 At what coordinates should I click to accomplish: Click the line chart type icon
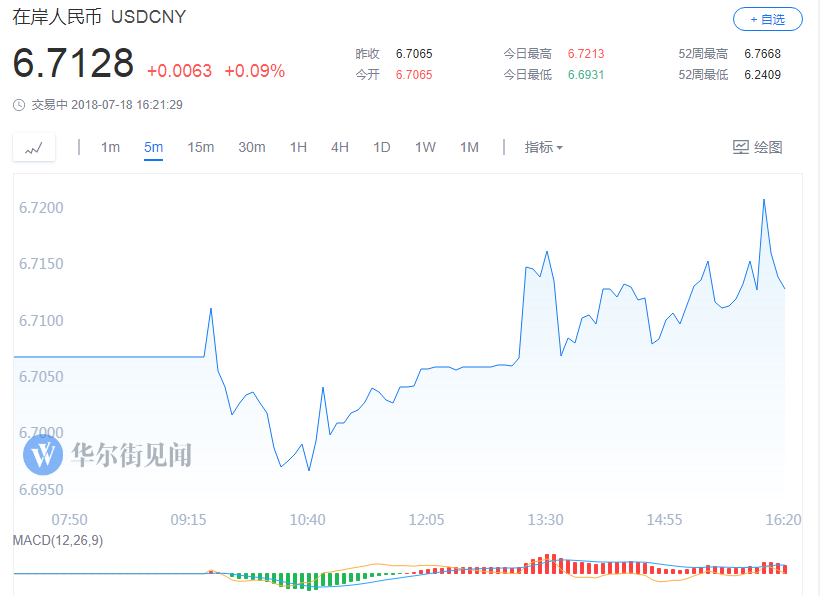click(x=34, y=148)
